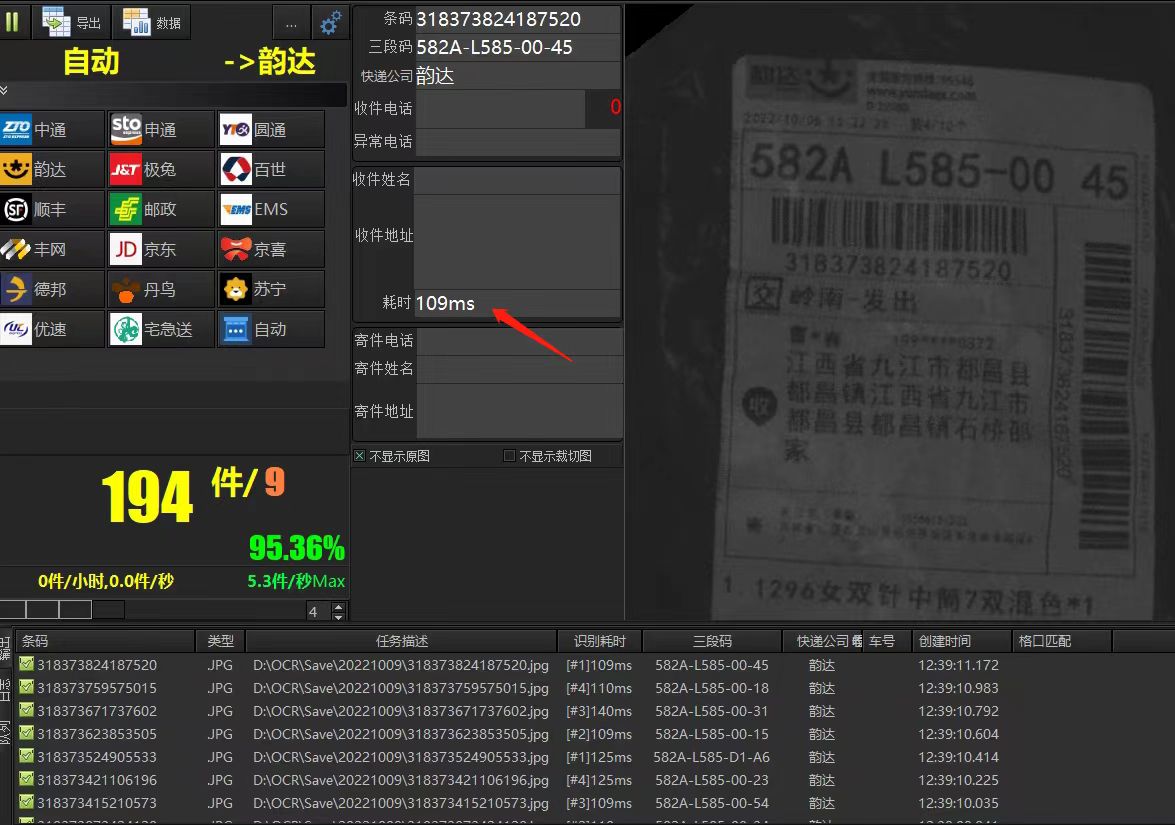Toggle the checkbox of row 318373824187520
The image size is (1175, 825).
(26, 664)
